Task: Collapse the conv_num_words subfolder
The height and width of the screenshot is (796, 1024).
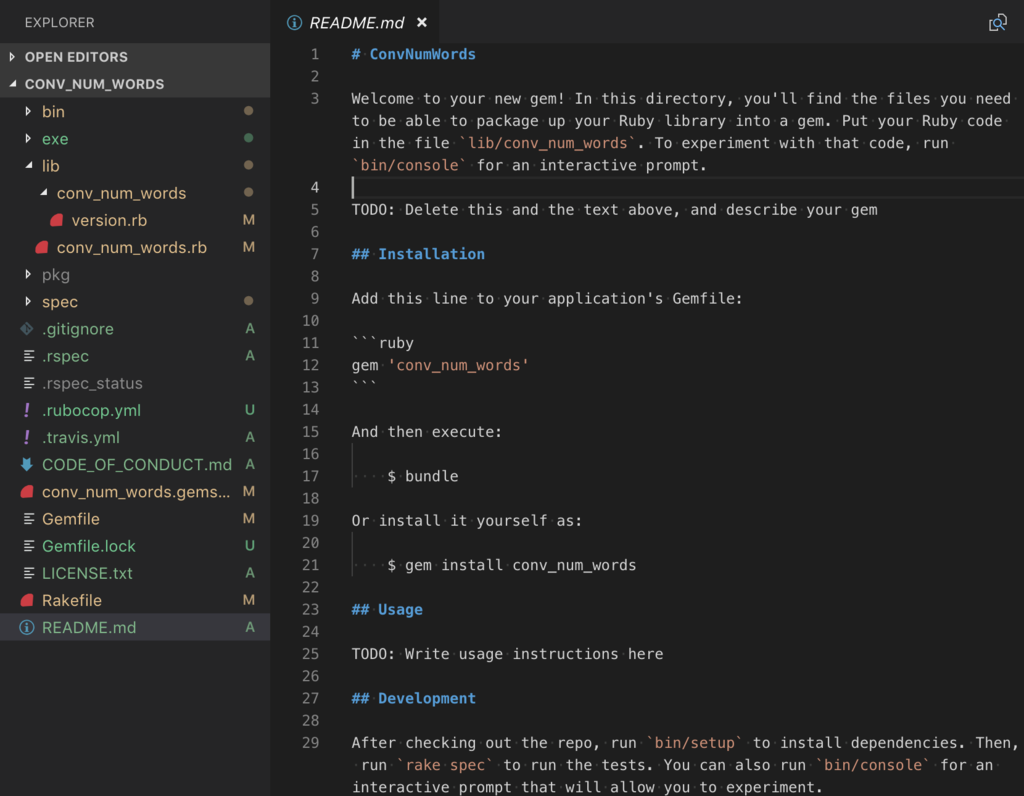Action: coord(44,193)
